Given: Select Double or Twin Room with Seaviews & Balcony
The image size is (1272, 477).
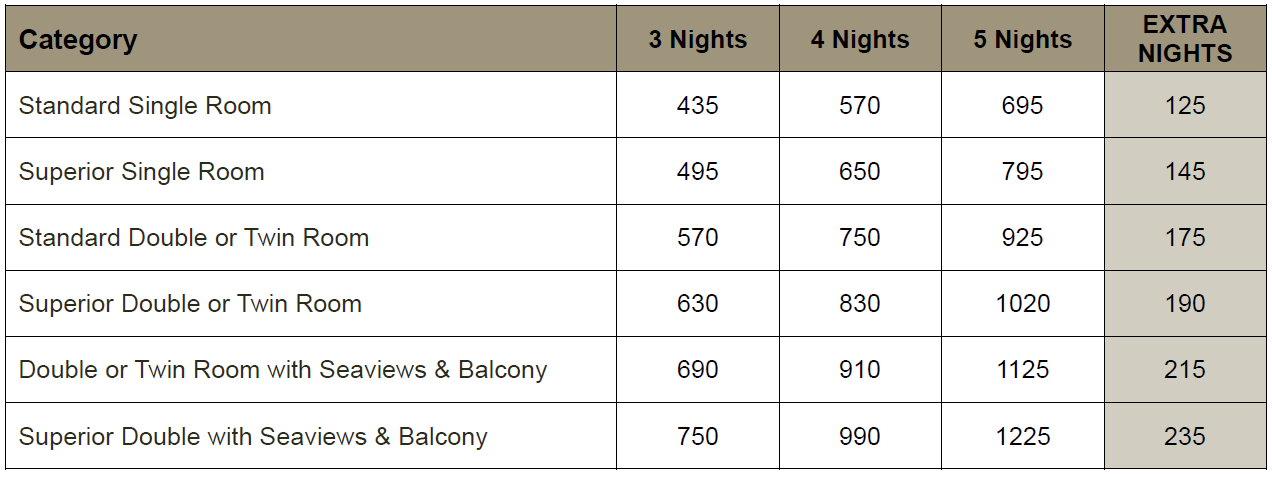Looking at the screenshot, I should coord(283,370).
